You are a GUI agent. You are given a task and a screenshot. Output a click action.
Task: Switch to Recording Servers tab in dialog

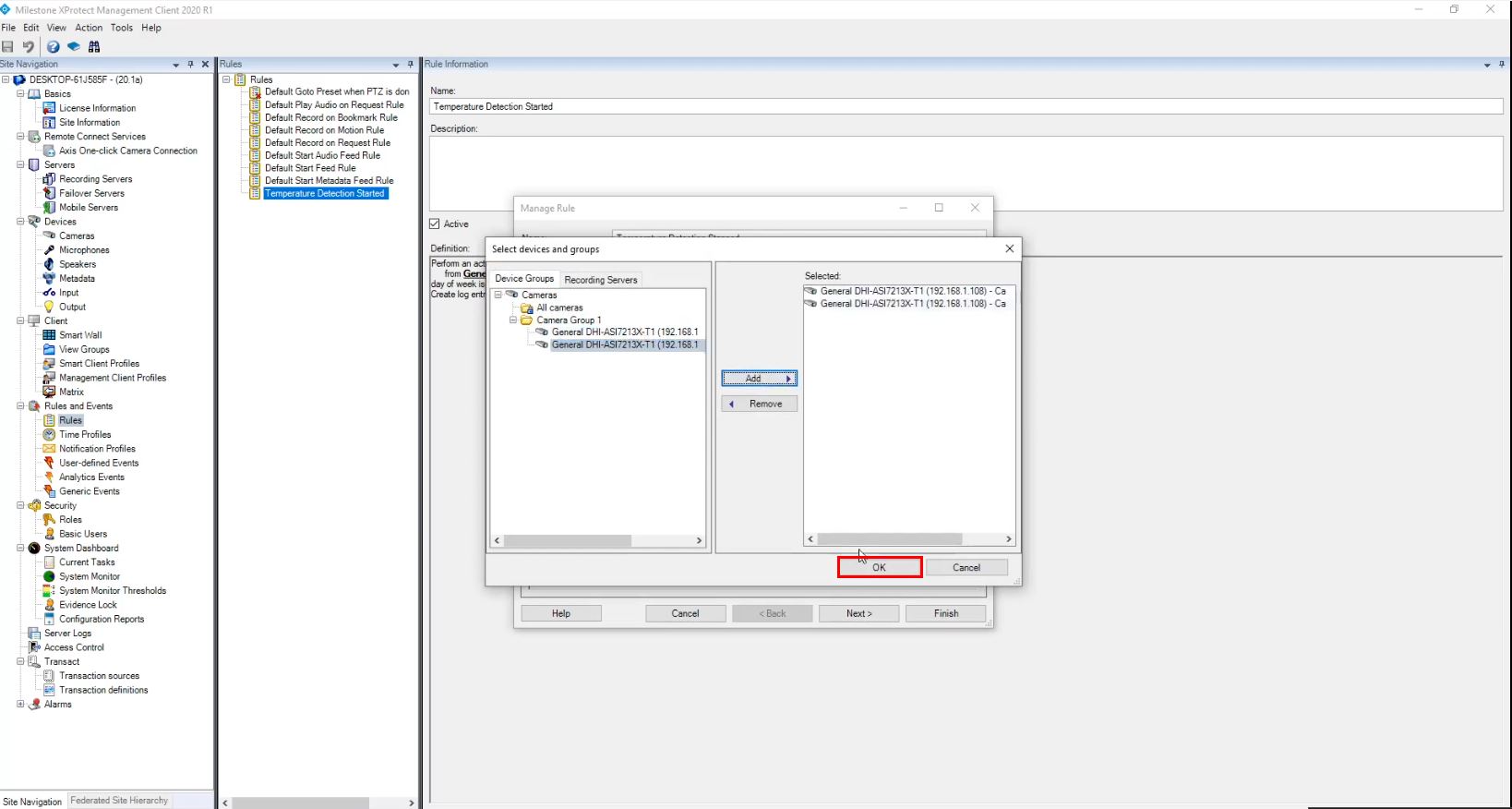point(601,280)
